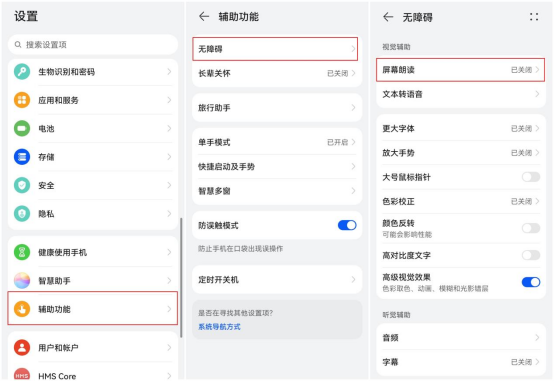Expand the 屏幕朗读 entry chevron

(x=537, y=70)
